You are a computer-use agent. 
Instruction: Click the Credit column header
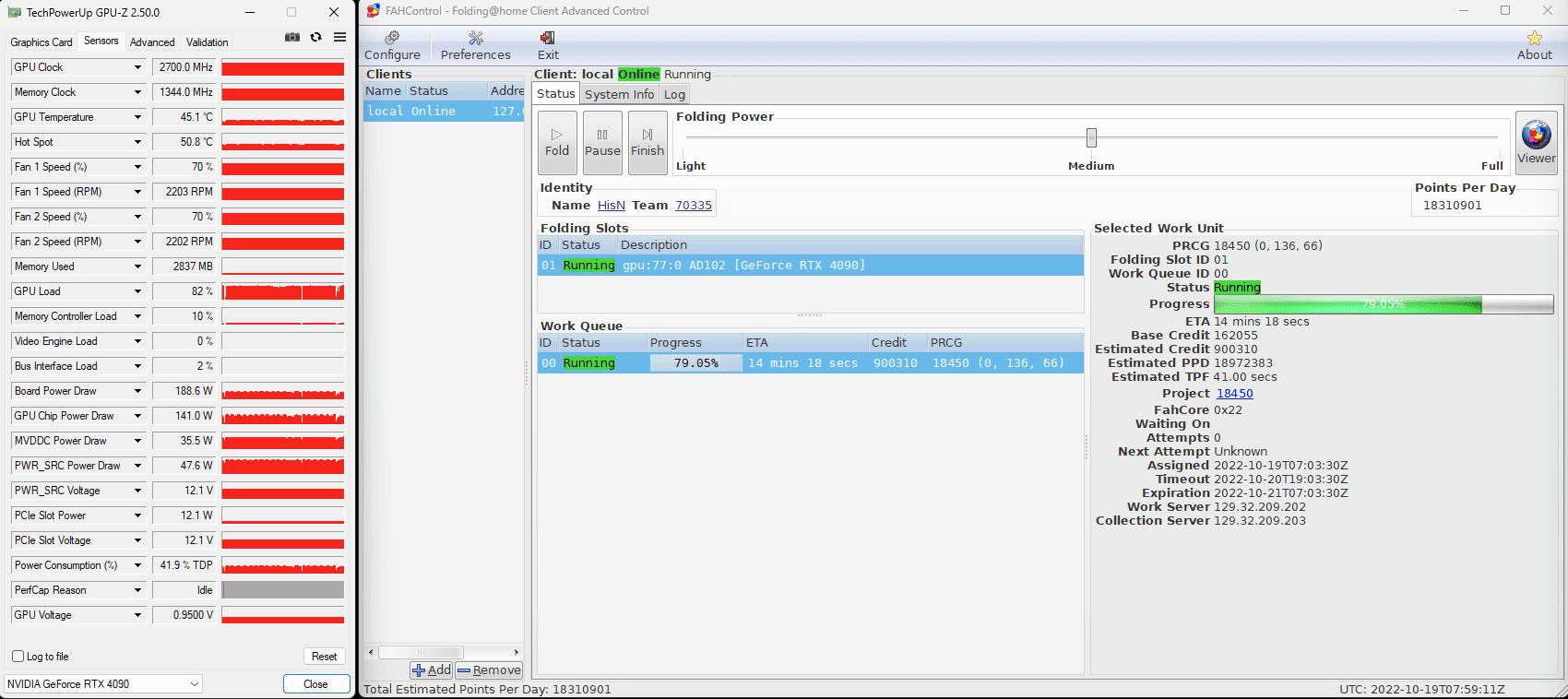(897, 343)
